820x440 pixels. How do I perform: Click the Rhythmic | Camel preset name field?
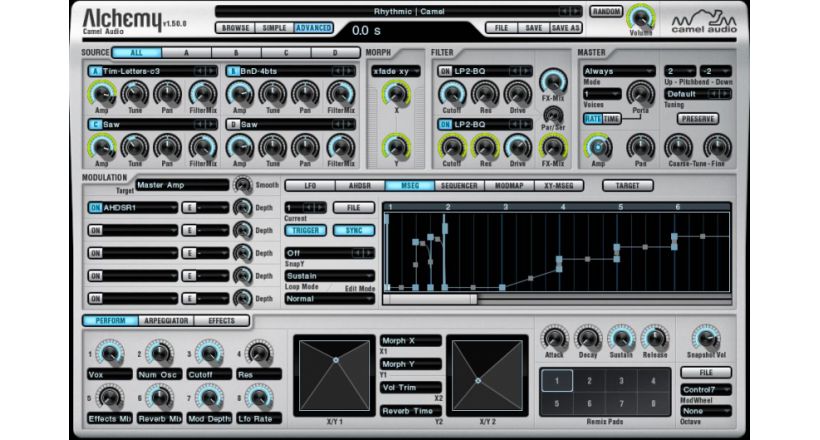point(398,12)
